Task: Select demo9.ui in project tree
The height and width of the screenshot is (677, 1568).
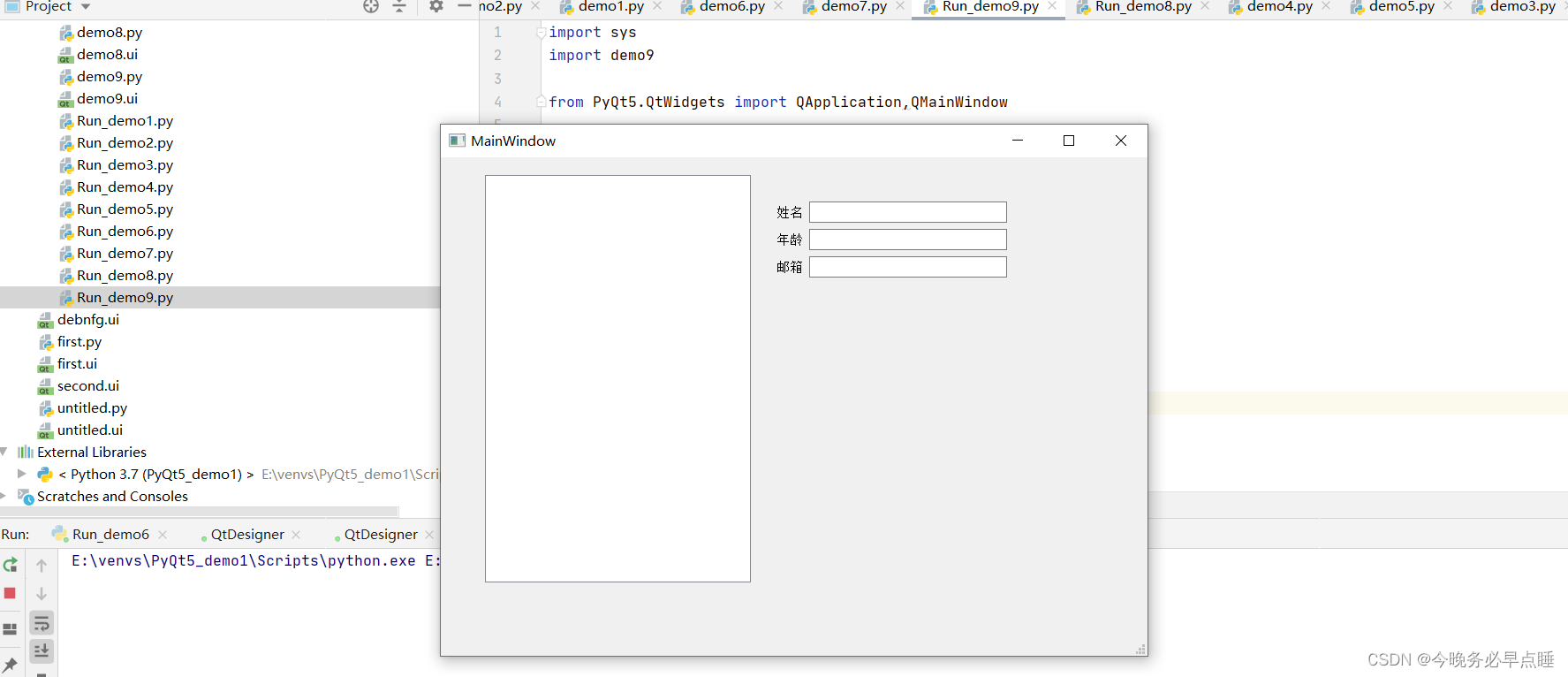Action: tap(106, 99)
